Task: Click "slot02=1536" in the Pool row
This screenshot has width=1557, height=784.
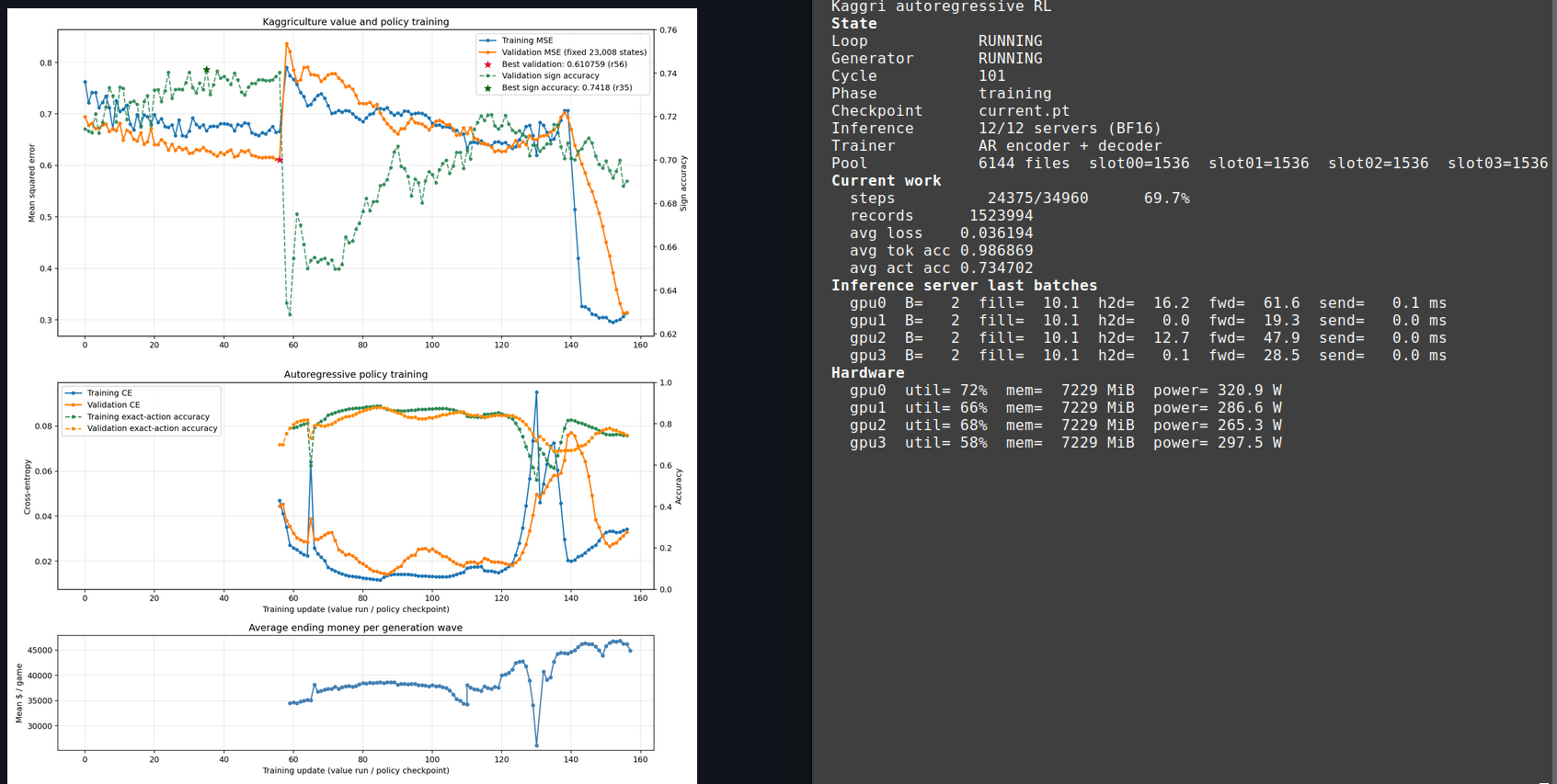Action: point(1378,164)
